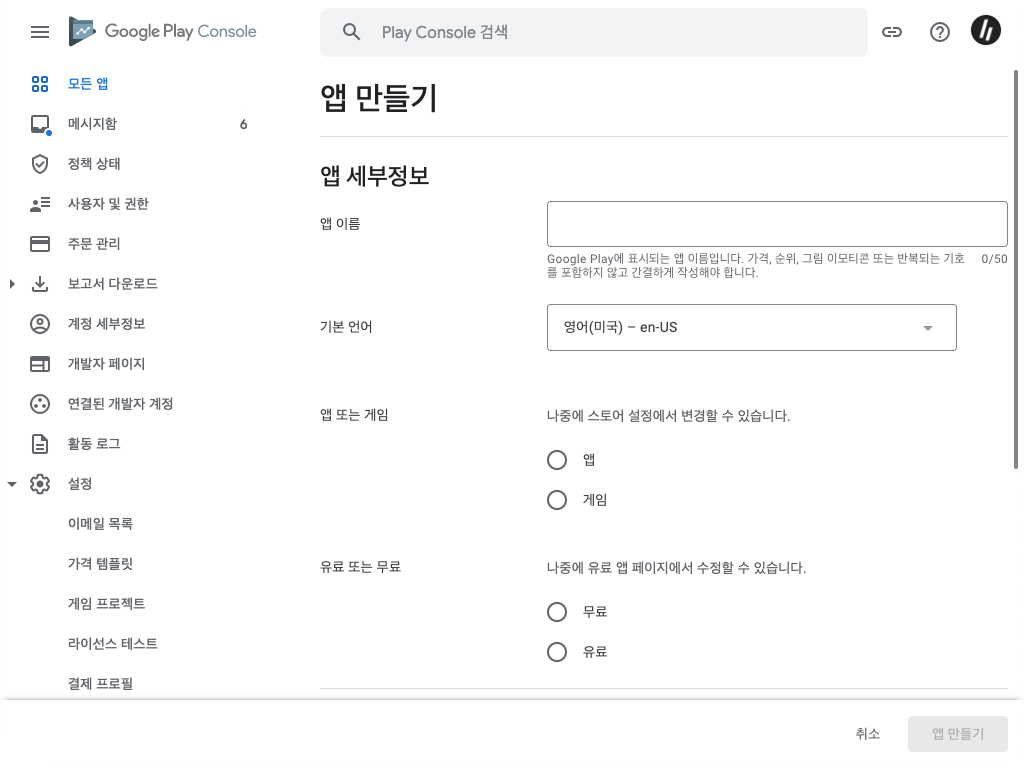Click the search magnifier icon

351,32
